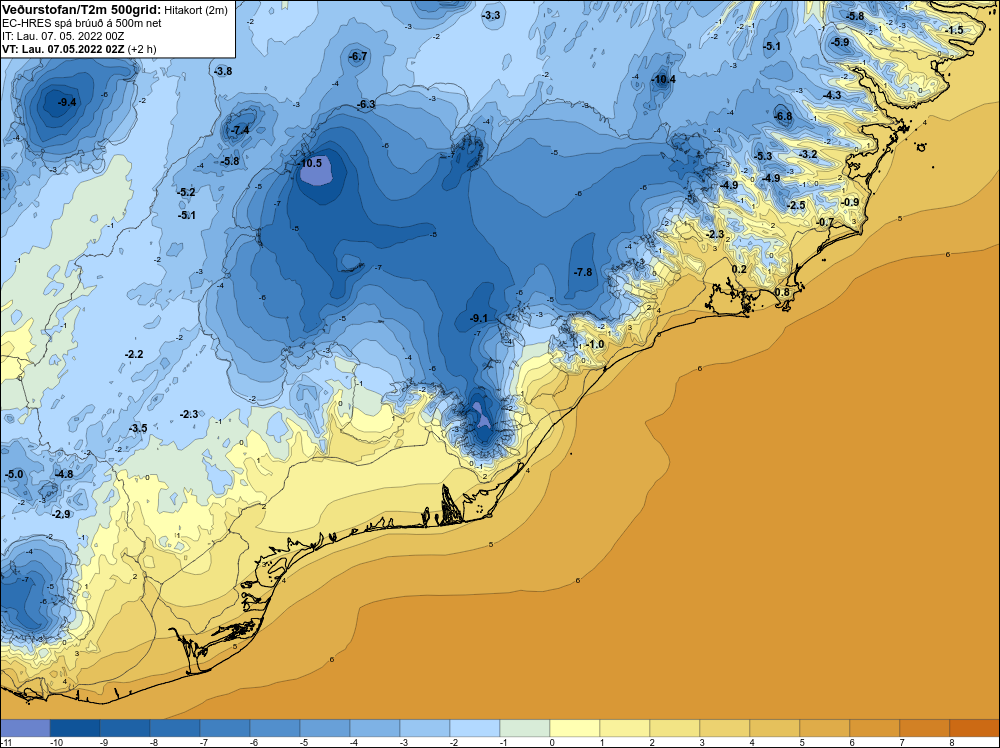1000x748 pixels.
Task: Click the dark orange legend swatch right of 8
Action: (974, 728)
